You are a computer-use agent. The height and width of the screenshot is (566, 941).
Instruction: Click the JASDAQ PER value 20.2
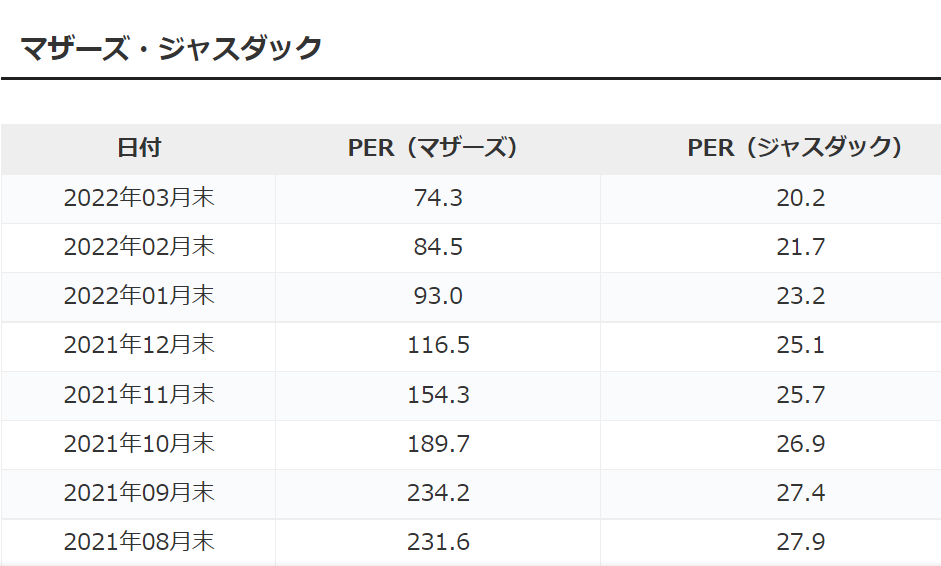click(x=800, y=198)
